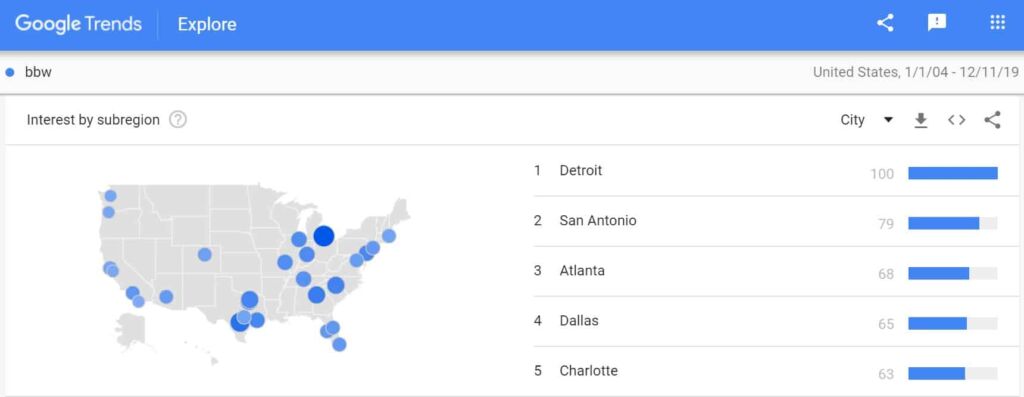Click the embed code icon
This screenshot has height=397, width=1024.
(957, 120)
